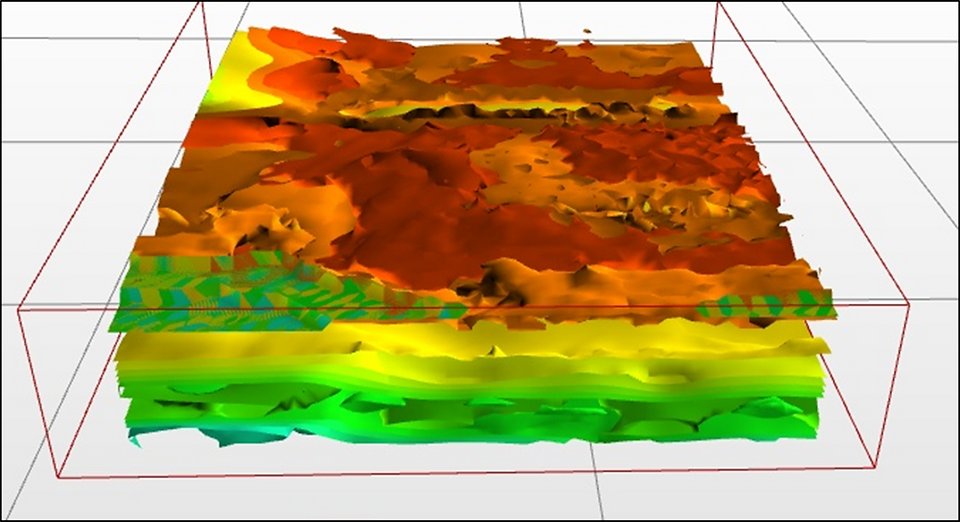Click the red bounding box front-right upper corner
The width and height of the screenshot is (960, 522).
click(x=908, y=304)
